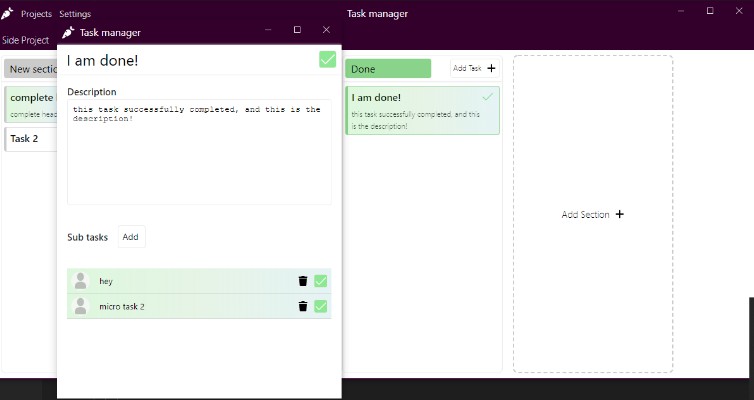
Task: Maximize the task detail dialog window
Action: click(x=297, y=31)
